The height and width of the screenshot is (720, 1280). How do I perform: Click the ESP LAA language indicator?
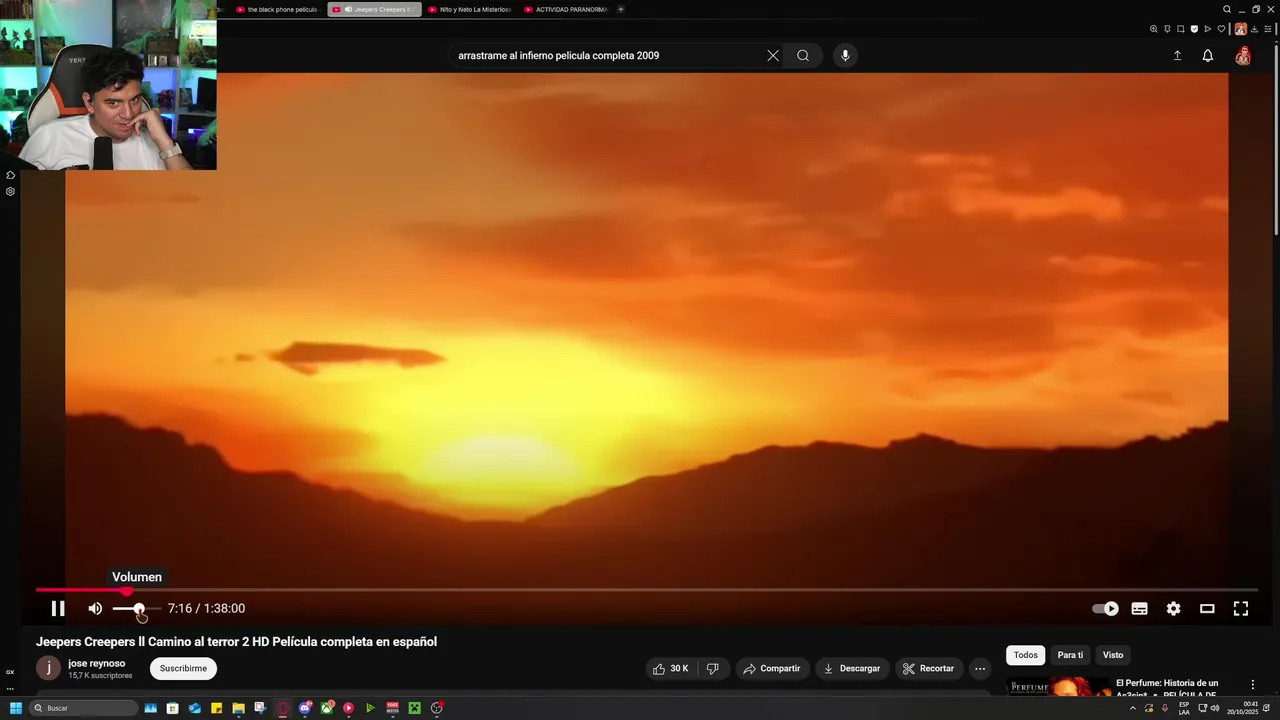1184,708
